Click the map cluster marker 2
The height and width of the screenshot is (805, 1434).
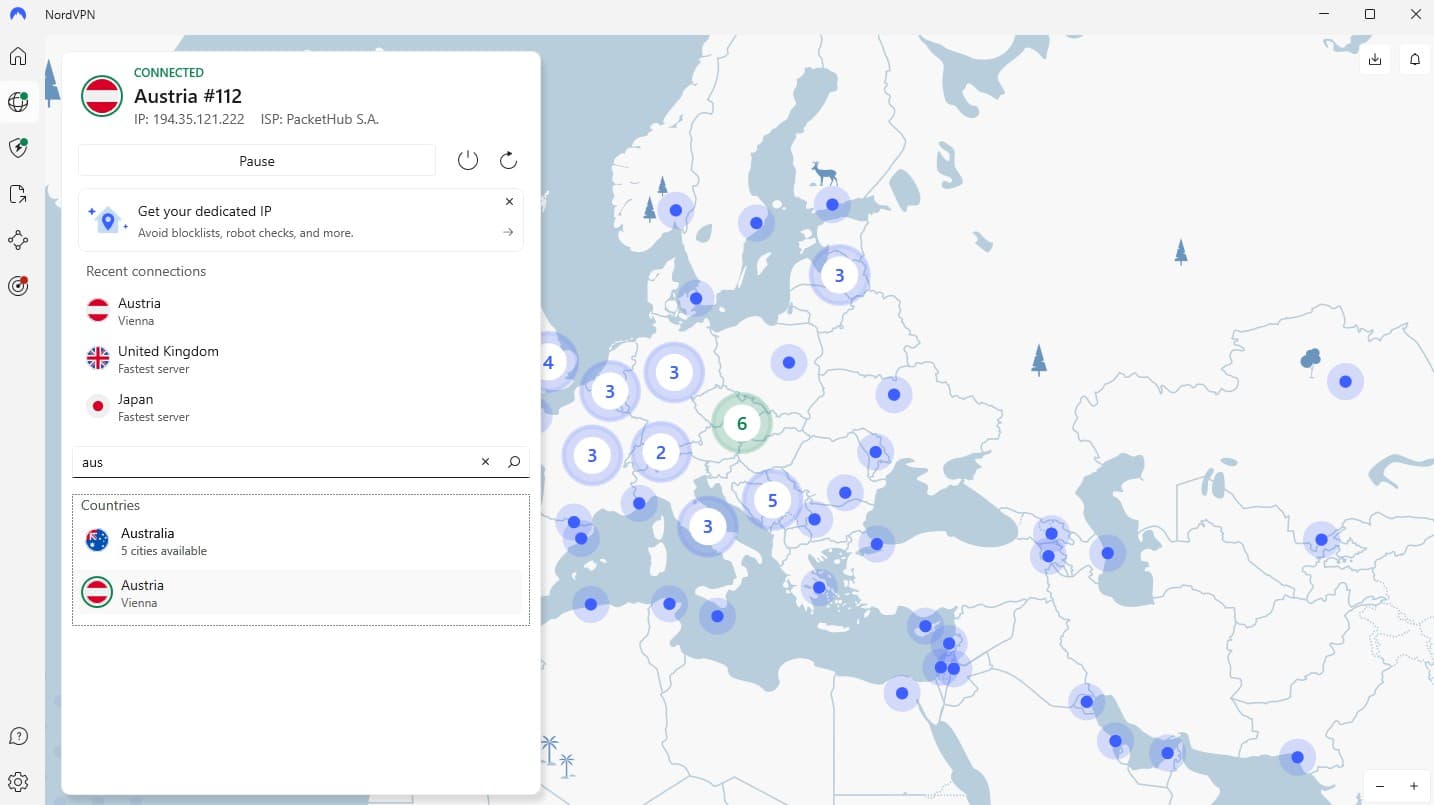(660, 452)
